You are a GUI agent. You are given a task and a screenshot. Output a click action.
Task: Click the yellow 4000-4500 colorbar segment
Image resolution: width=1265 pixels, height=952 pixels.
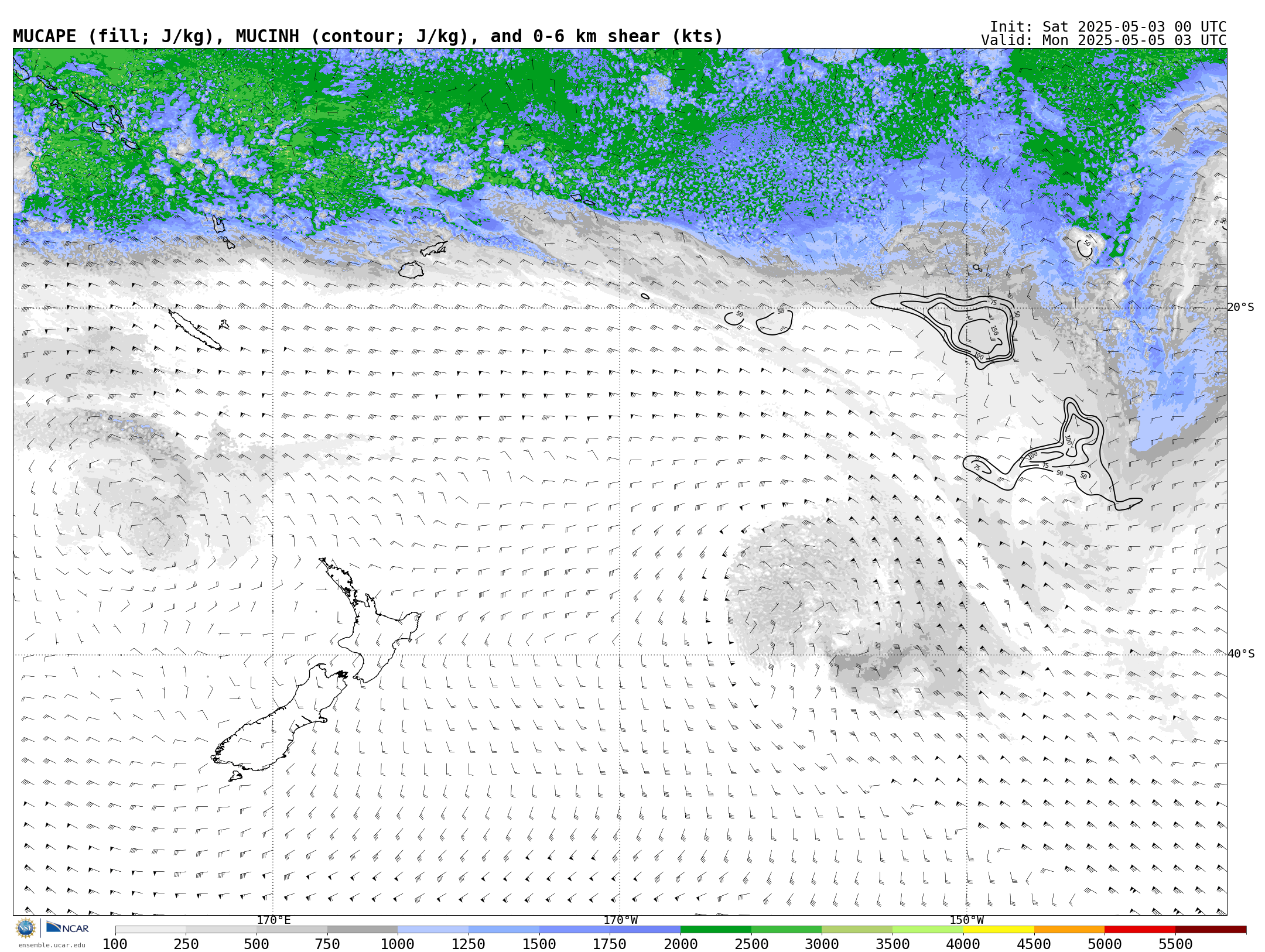(999, 930)
